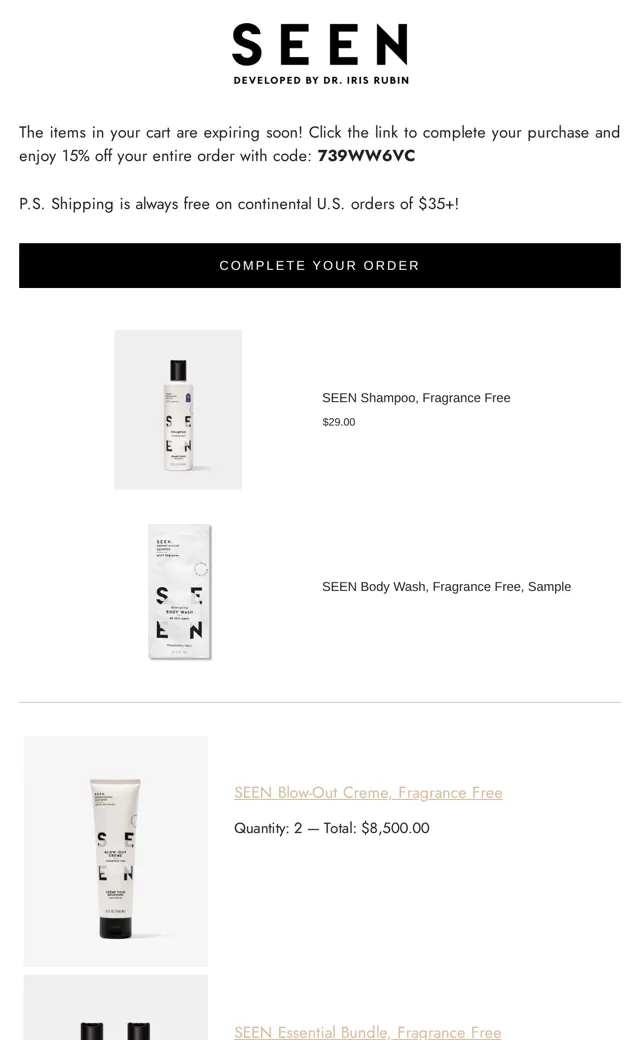Click the COMPLETE YOUR ORDER button
Viewport: 640px width, 1040px height.
coord(320,265)
